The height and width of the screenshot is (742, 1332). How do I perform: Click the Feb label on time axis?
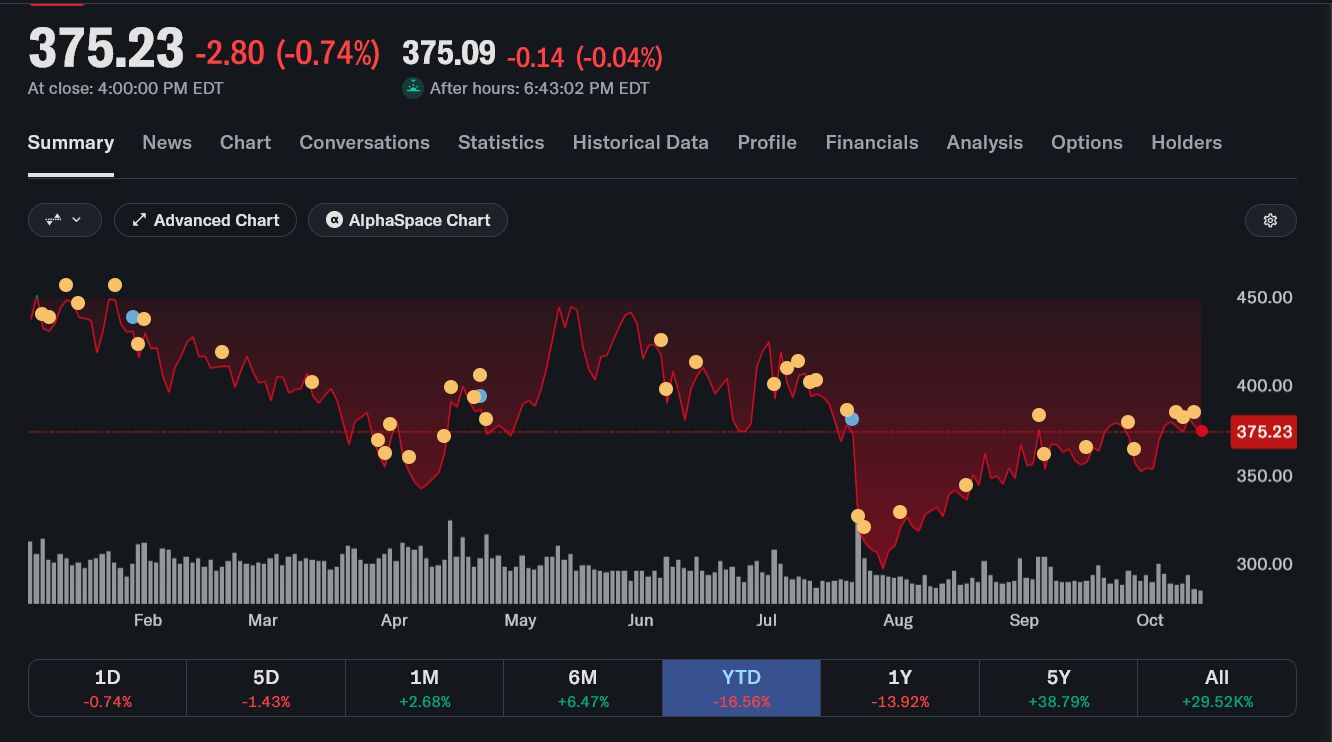coord(148,620)
